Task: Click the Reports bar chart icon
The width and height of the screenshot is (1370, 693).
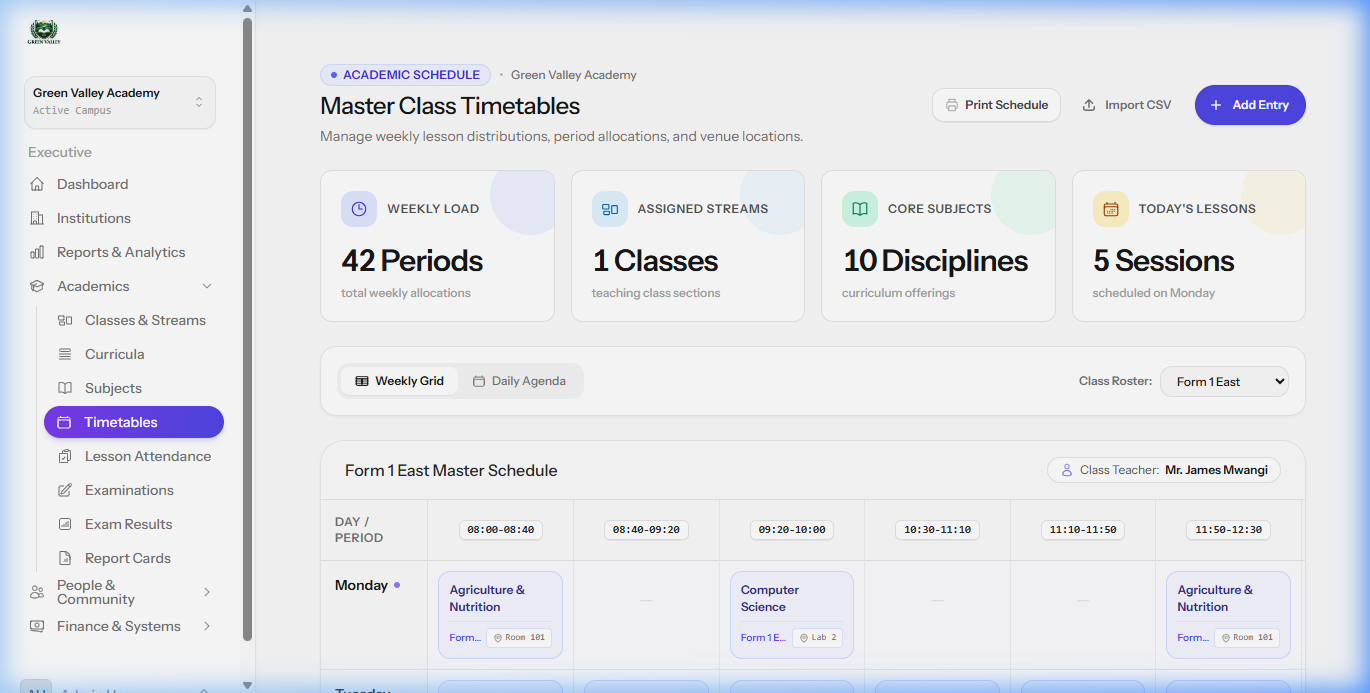Action: [x=37, y=252]
